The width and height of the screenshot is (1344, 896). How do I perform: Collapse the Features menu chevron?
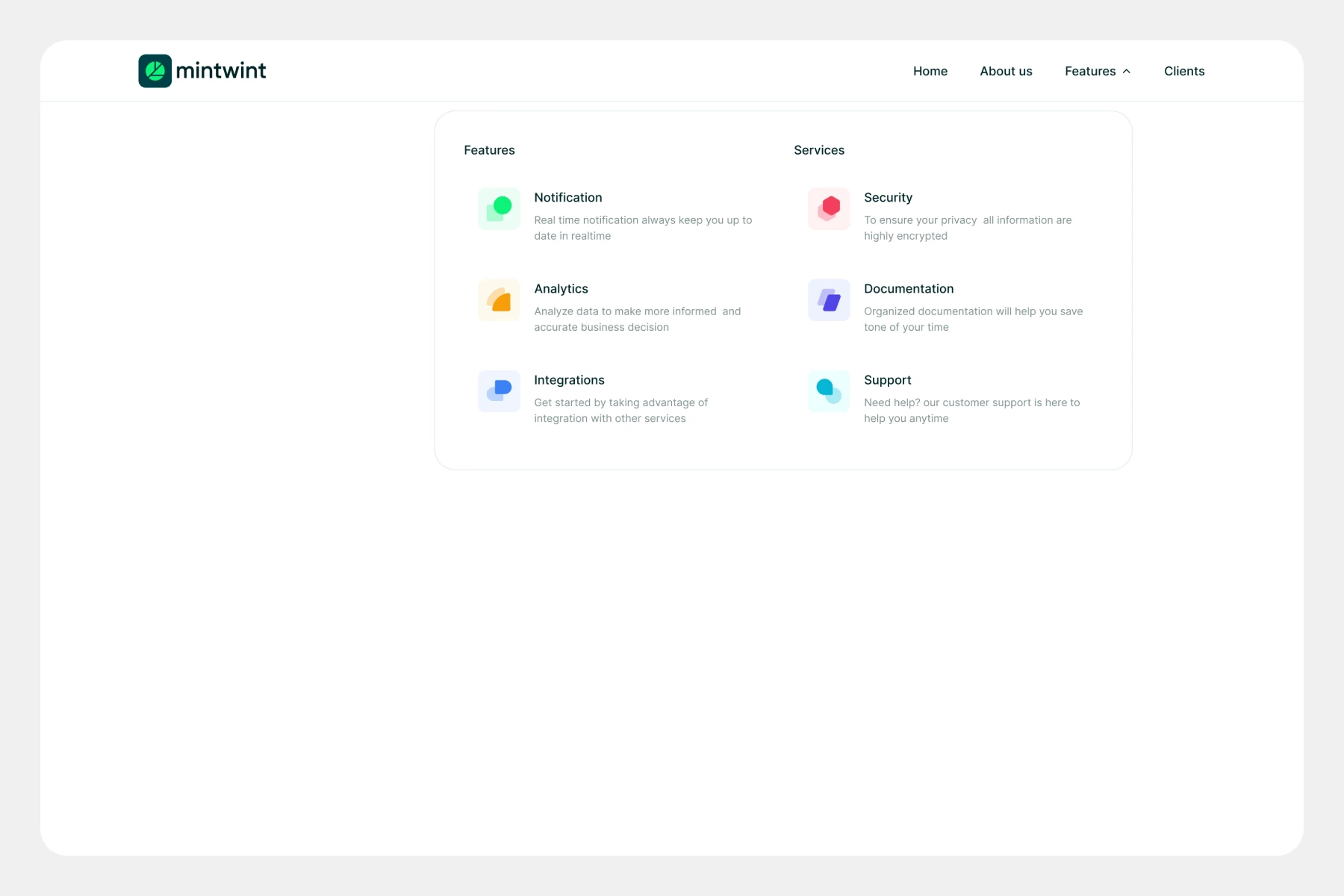1127,72
